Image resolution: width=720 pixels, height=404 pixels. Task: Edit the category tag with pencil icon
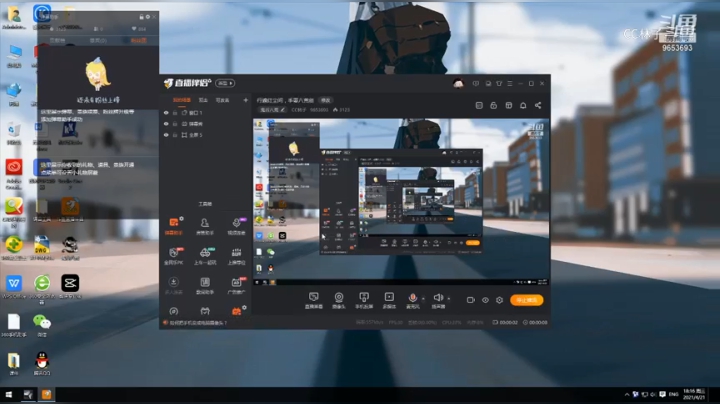[272, 110]
